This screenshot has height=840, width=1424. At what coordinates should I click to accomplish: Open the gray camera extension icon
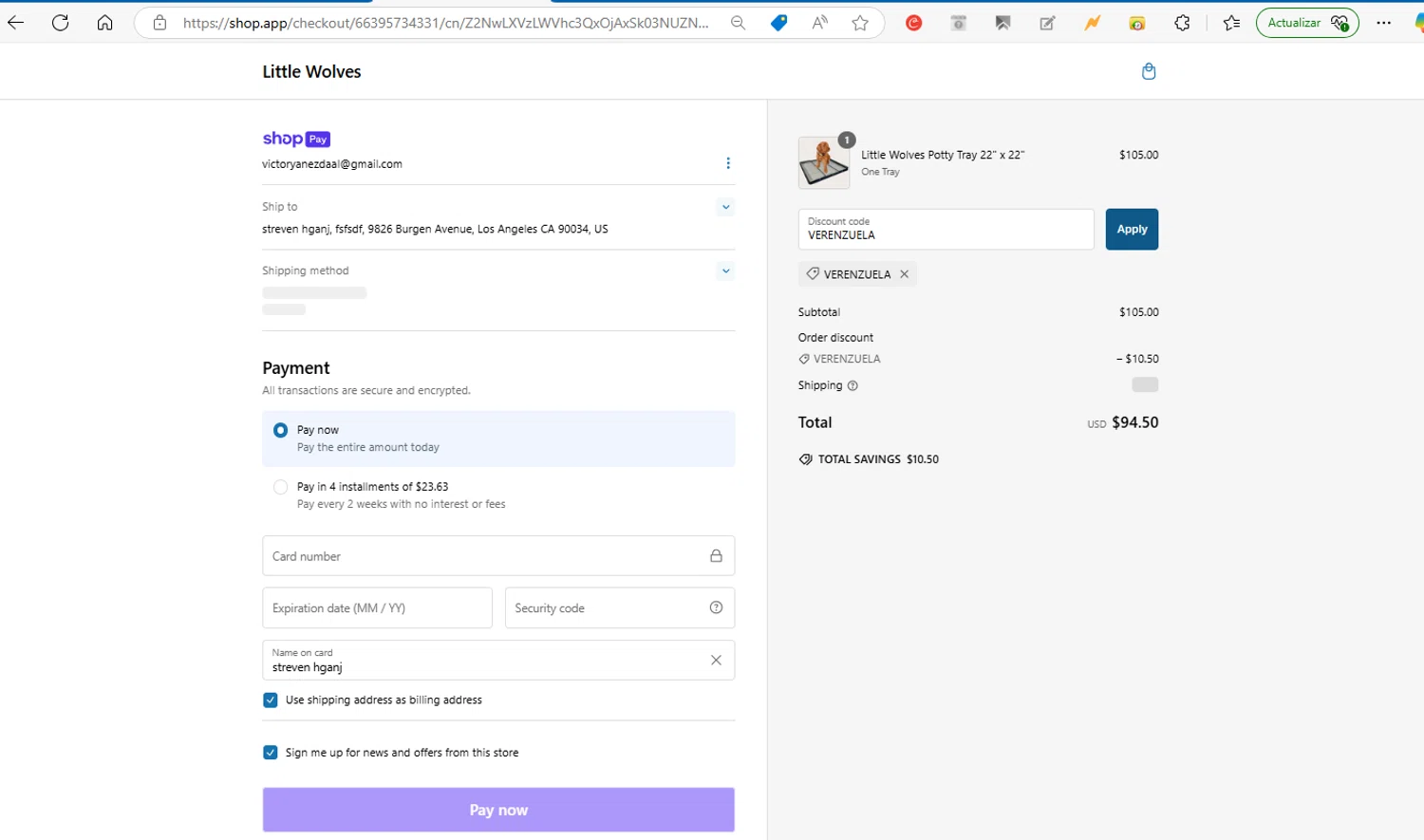coord(959,23)
